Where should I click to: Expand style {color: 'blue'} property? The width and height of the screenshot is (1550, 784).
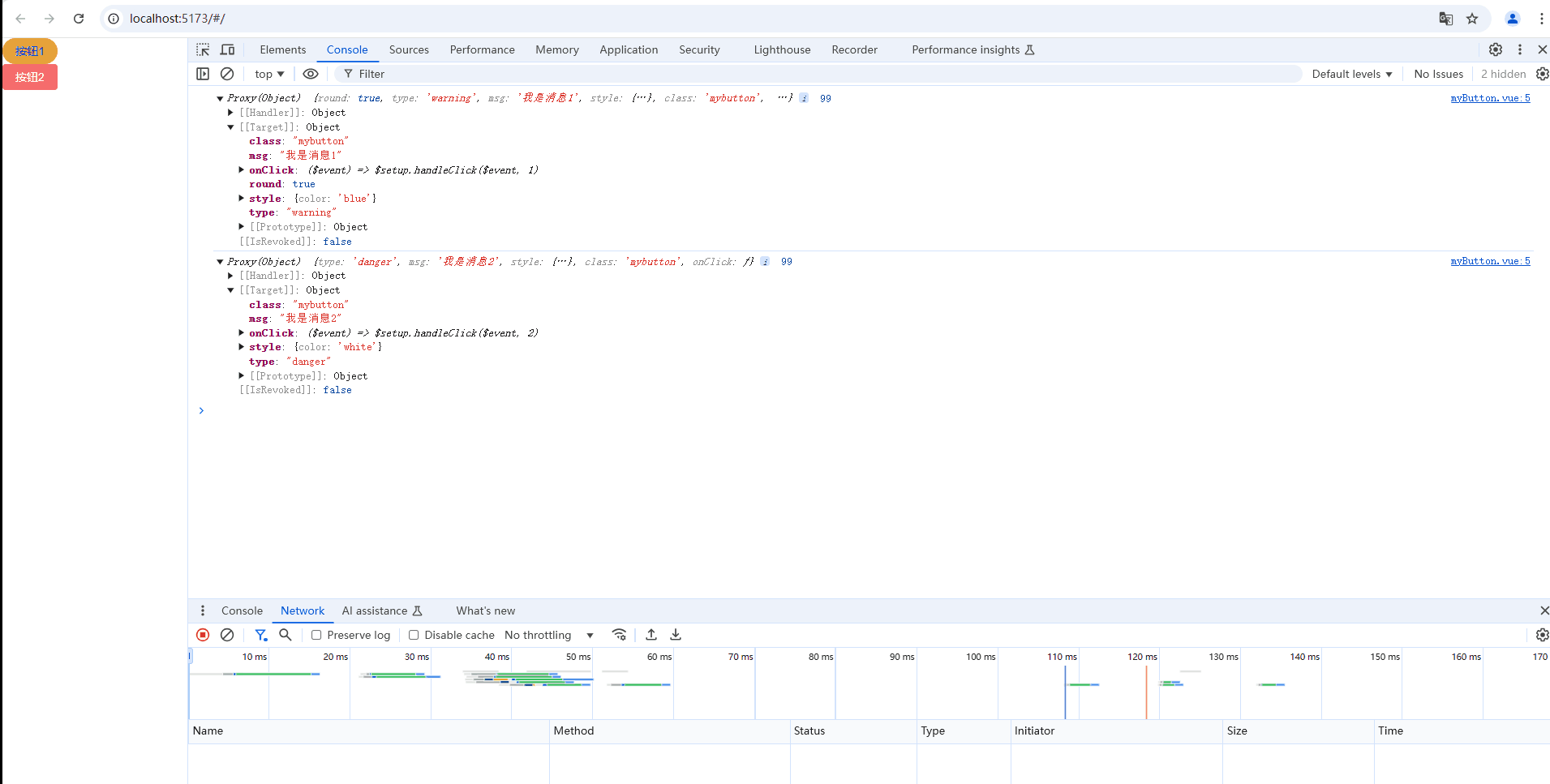(x=241, y=199)
